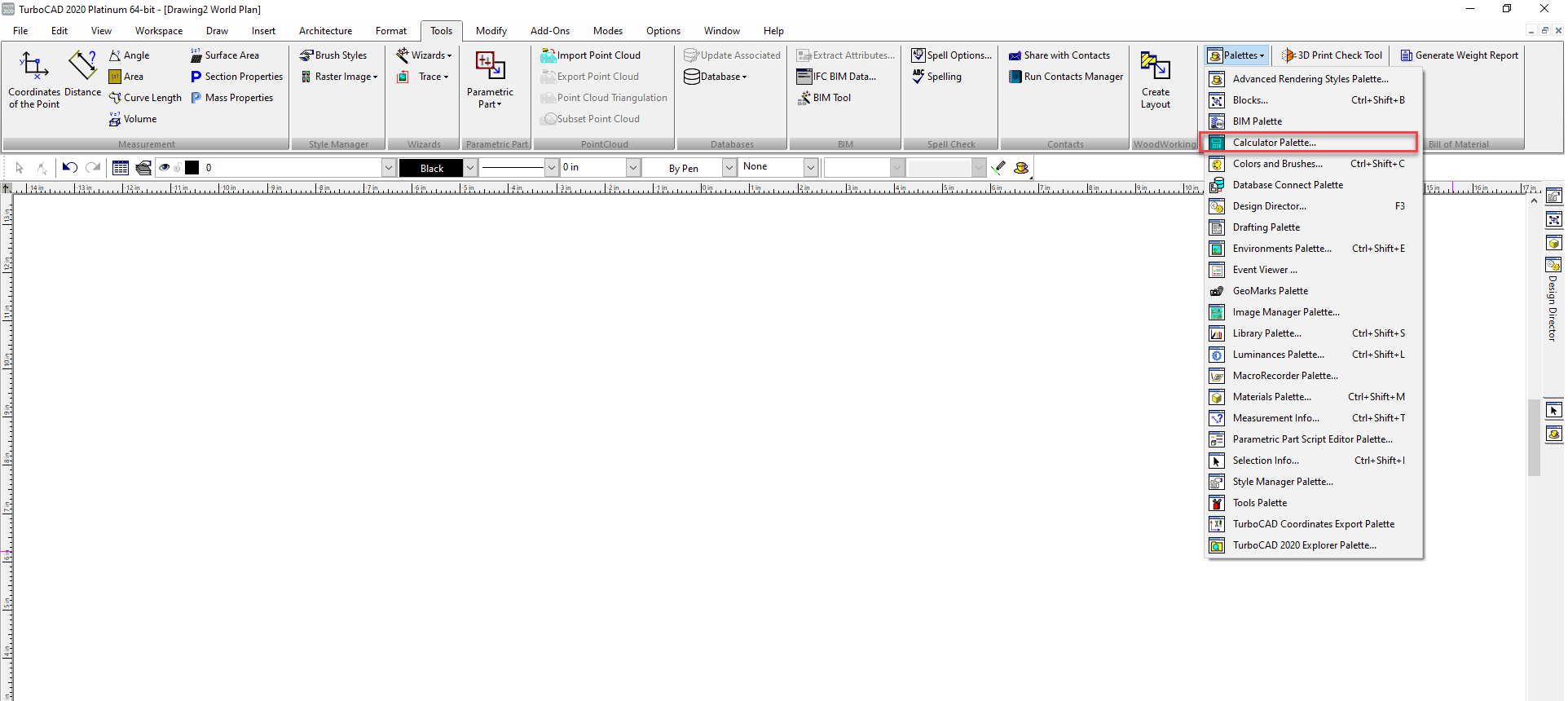Expand the Trace dropdown
Viewport: 1568px width, 701px height.
pyautogui.click(x=424, y=77)
